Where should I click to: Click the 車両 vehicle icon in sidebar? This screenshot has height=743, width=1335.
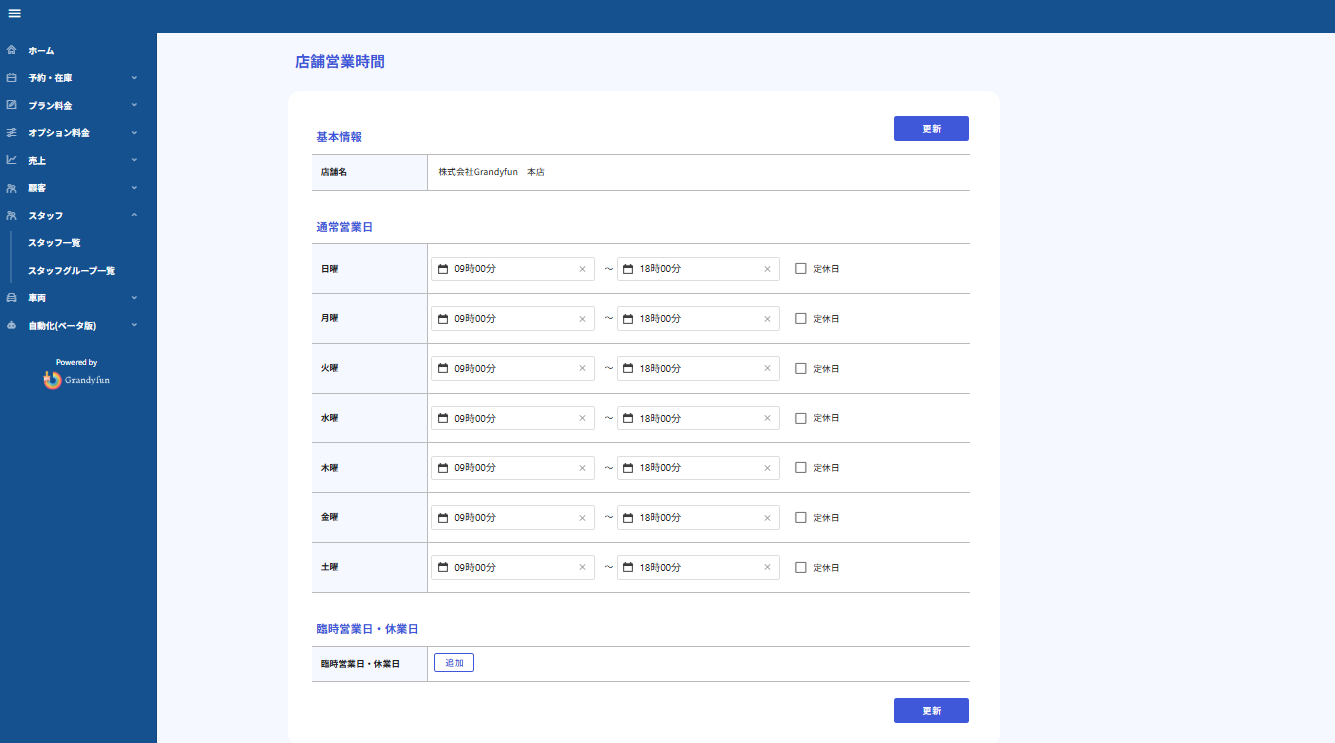tap(10, 297)
